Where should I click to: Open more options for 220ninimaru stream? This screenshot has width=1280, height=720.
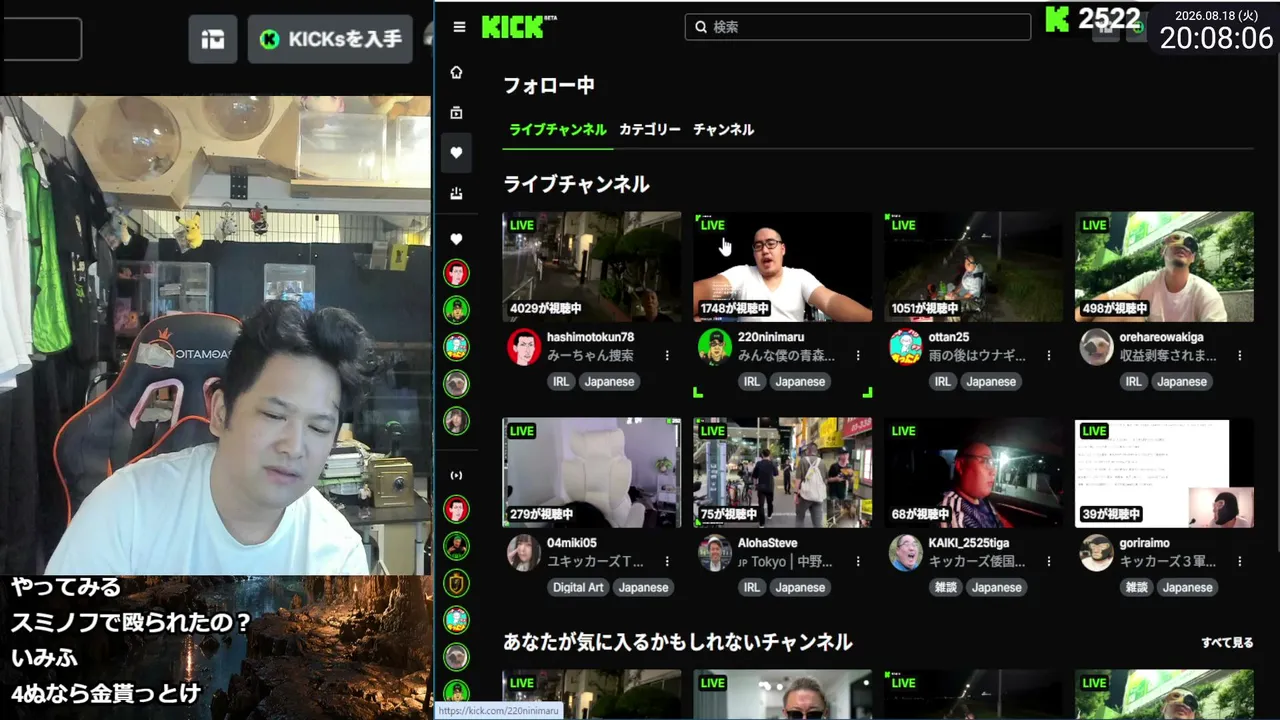coord(858,355)
